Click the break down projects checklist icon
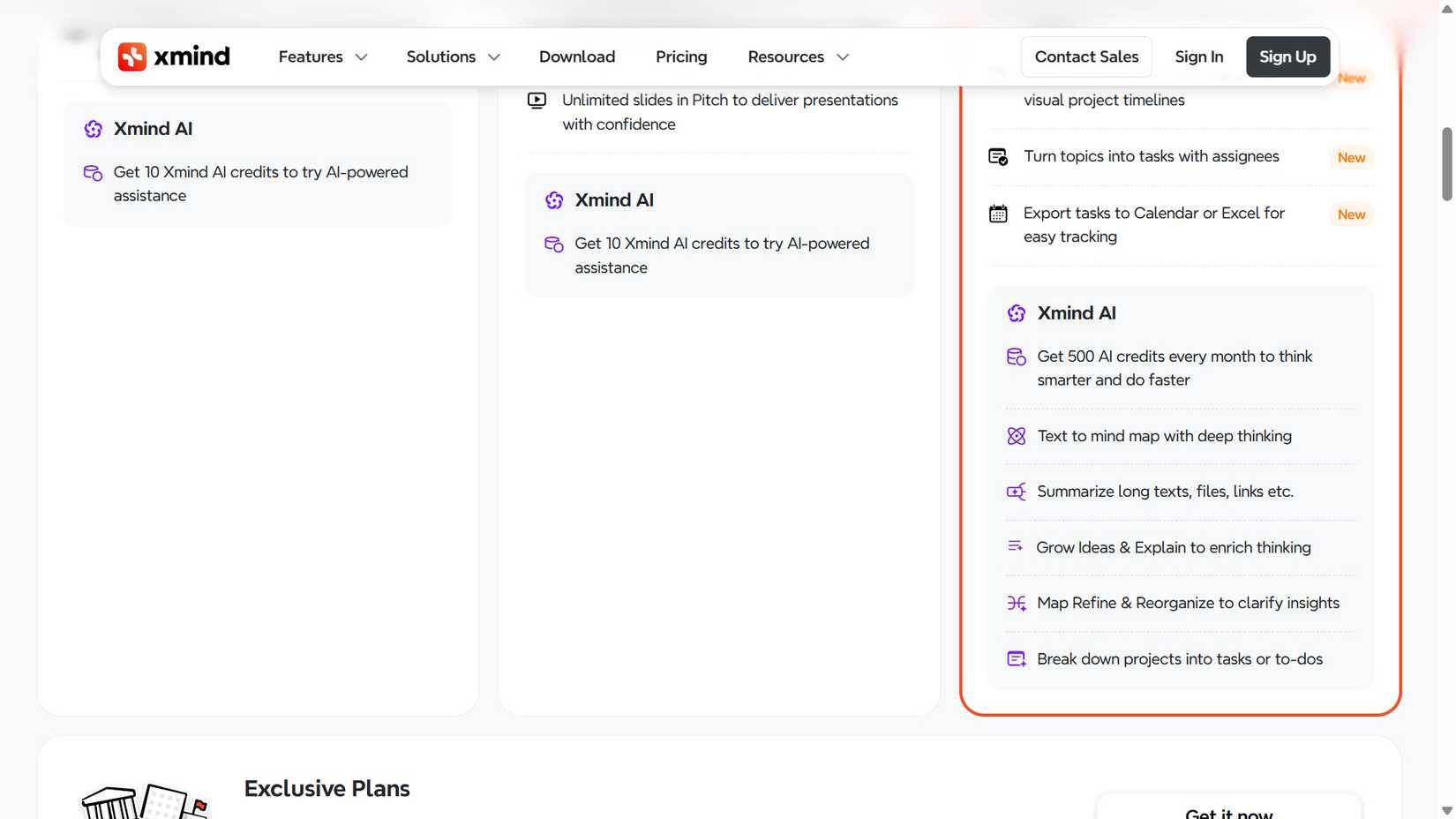The image size is (1456, 819). (1016, 658)
